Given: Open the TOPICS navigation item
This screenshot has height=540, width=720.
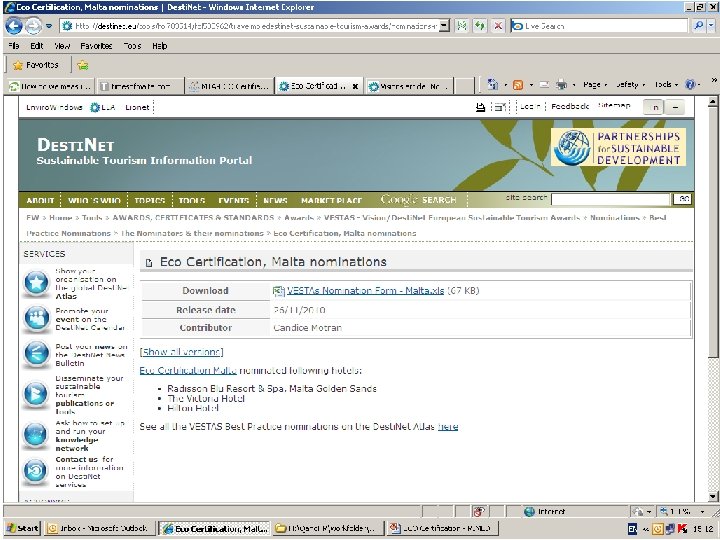Looking at the screenshot, I should click(150, 201).
